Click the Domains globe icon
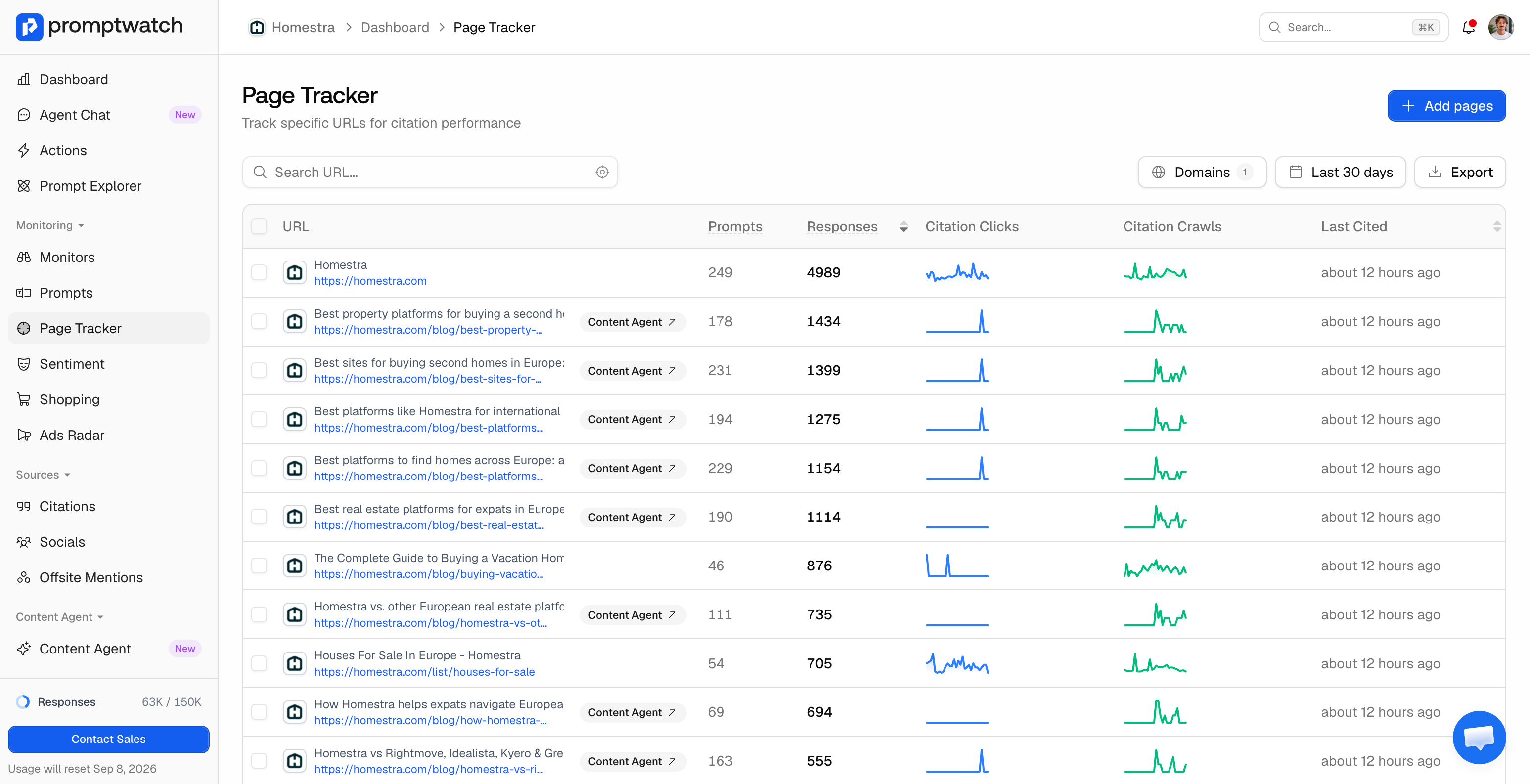Screen dimensions: 1530x784 1158,172
